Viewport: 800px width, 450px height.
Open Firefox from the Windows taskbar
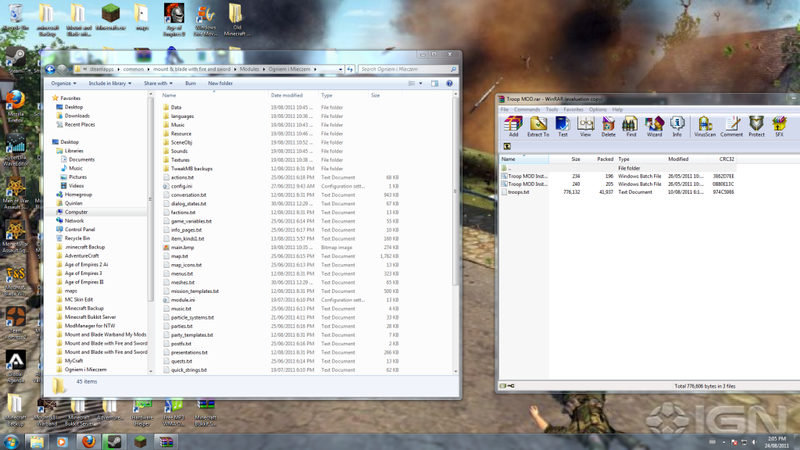(x=88, y=441)
